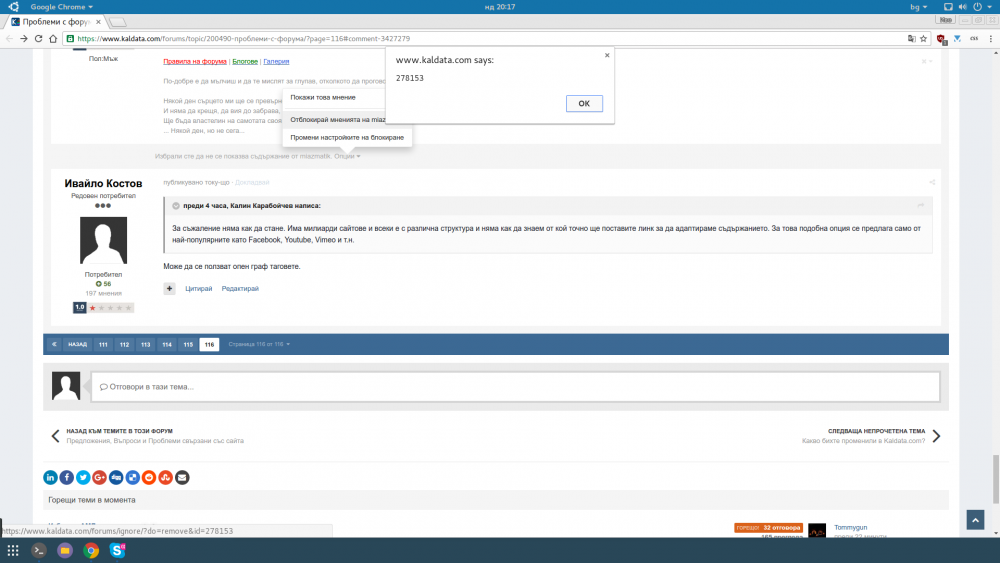Open Ивайло Костов's profile name
Viewport: 1000px width, 563px height.
click(103, 184)
